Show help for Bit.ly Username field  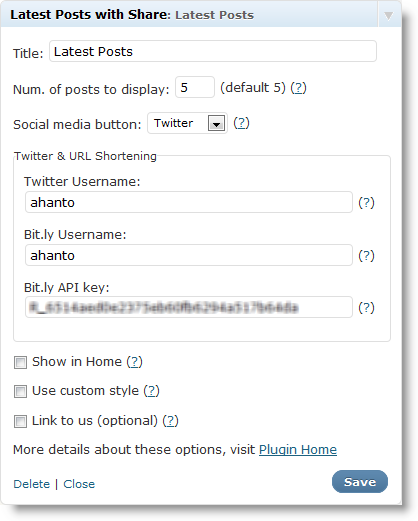pos(366,256)
